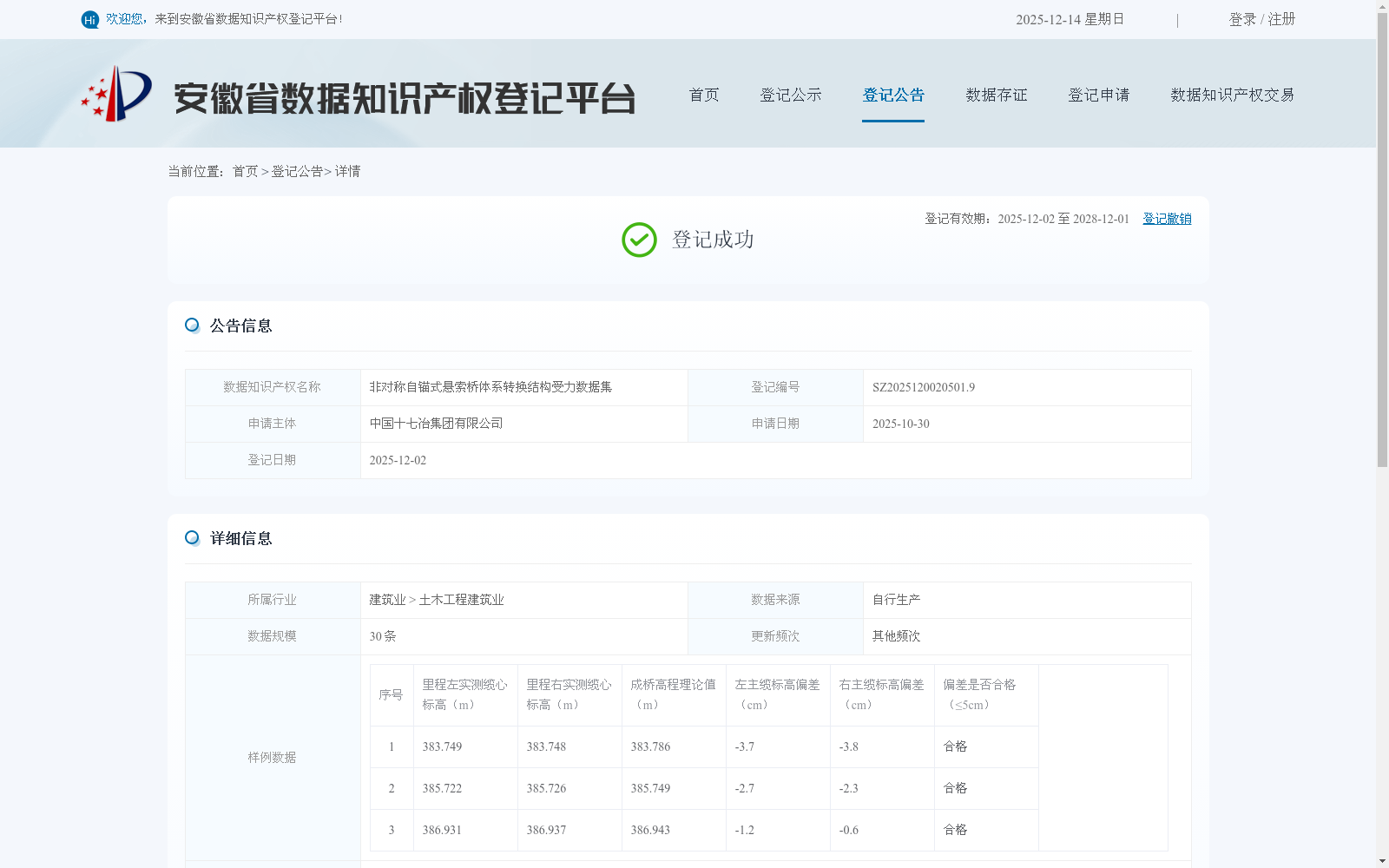Click the 登记成功 status text
Screen dimensions: 1389x868
pyautogui.click(x=713, y=240)
